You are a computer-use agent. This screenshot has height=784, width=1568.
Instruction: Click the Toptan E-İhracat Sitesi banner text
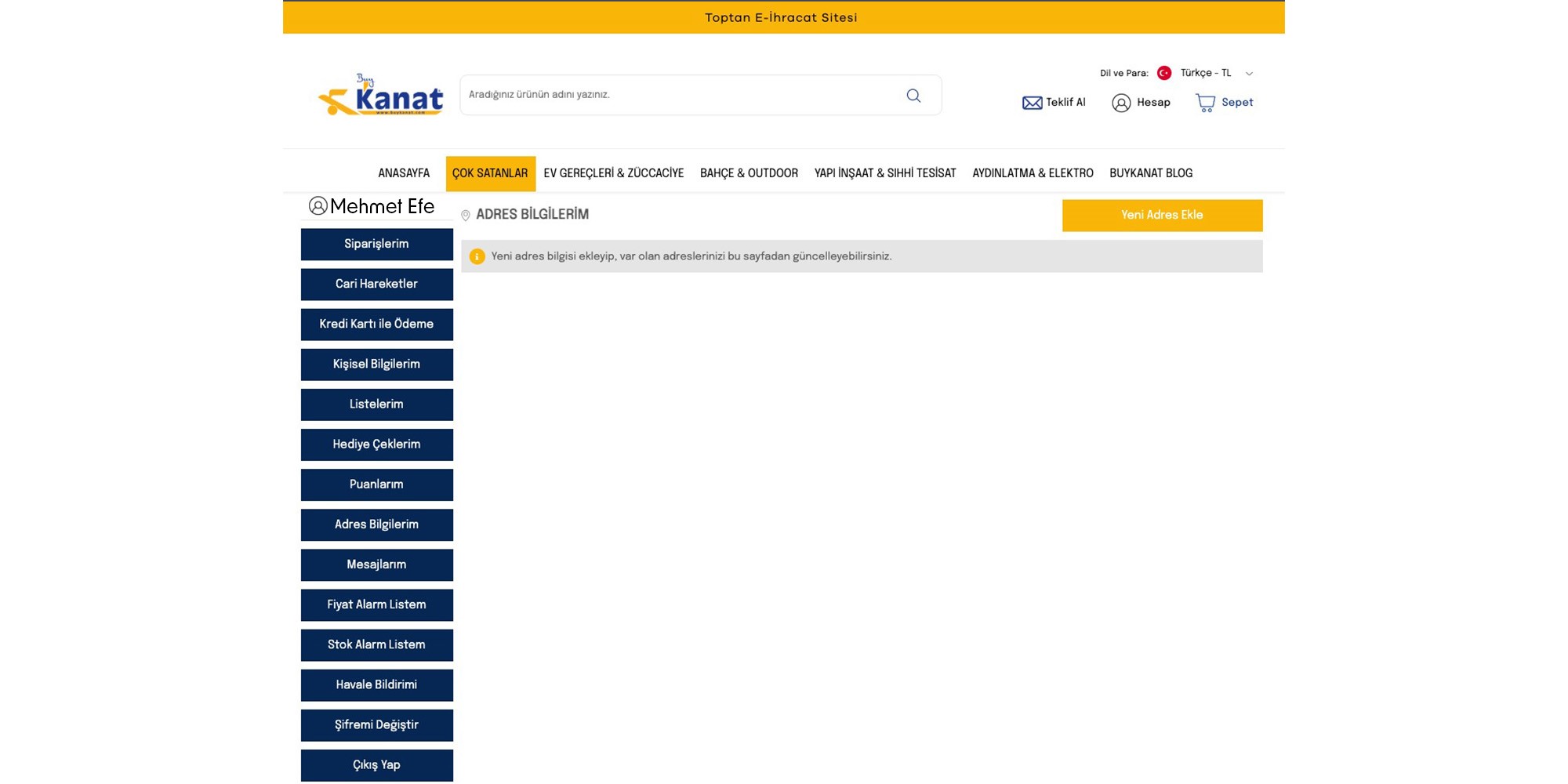(x=781, y=18)
